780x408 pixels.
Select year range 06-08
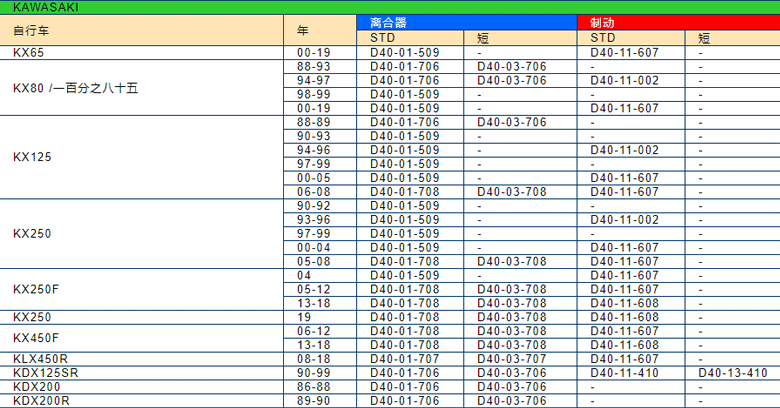[x=314, y=192]
